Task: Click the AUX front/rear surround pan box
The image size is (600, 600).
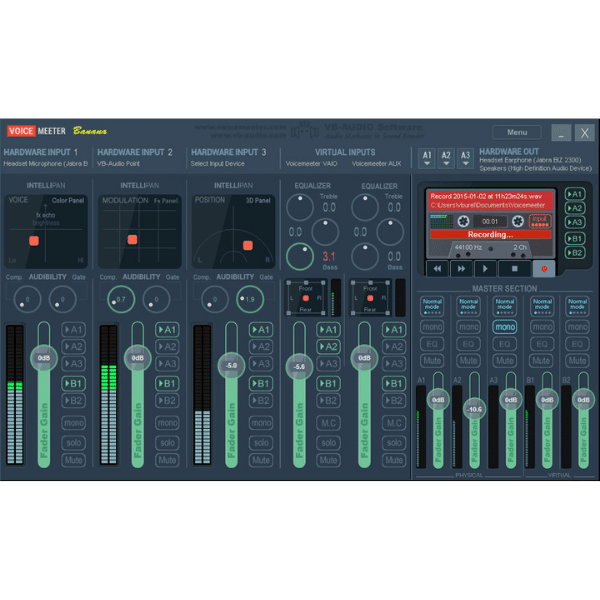Action: 370,298
